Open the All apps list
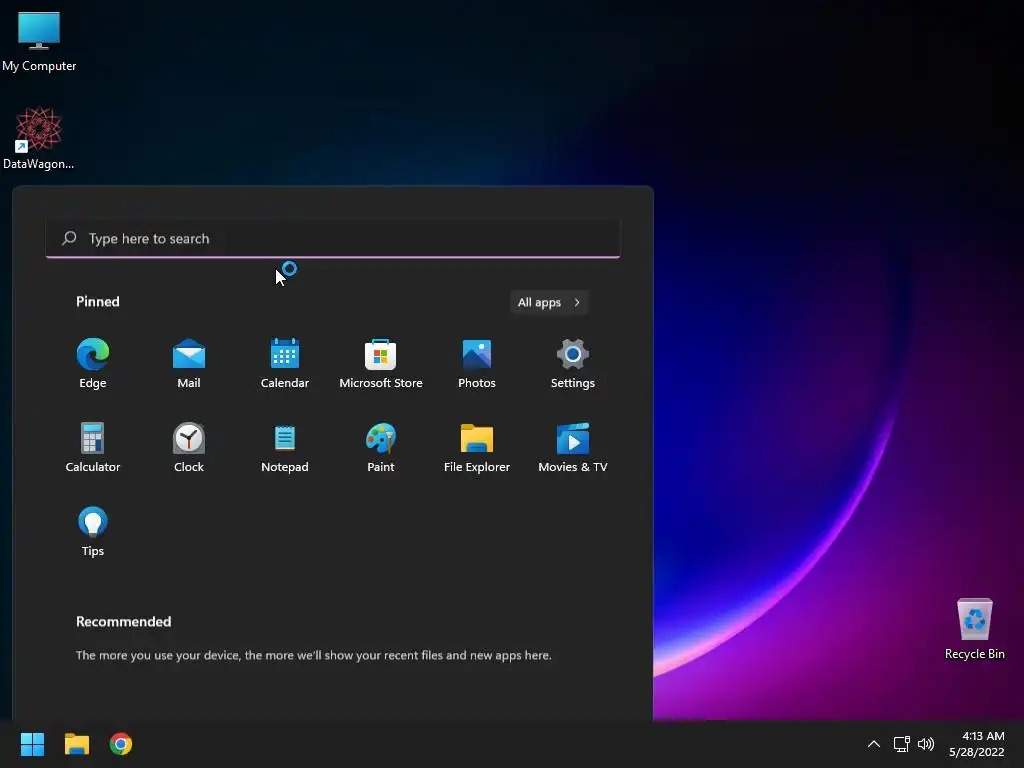The image size is (1024, 768). point(549,302)
